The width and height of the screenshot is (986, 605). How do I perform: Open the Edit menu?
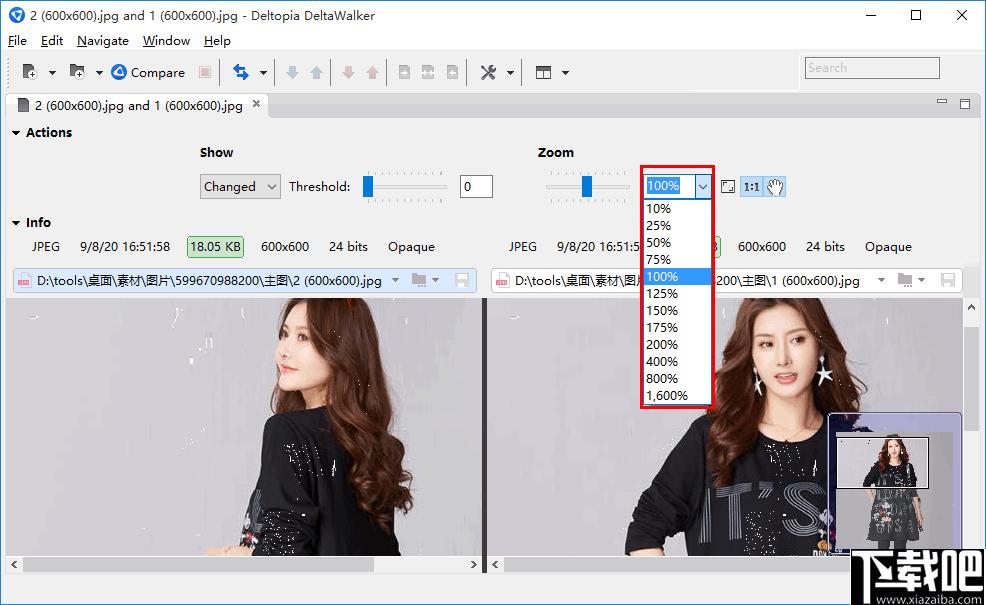52,41
